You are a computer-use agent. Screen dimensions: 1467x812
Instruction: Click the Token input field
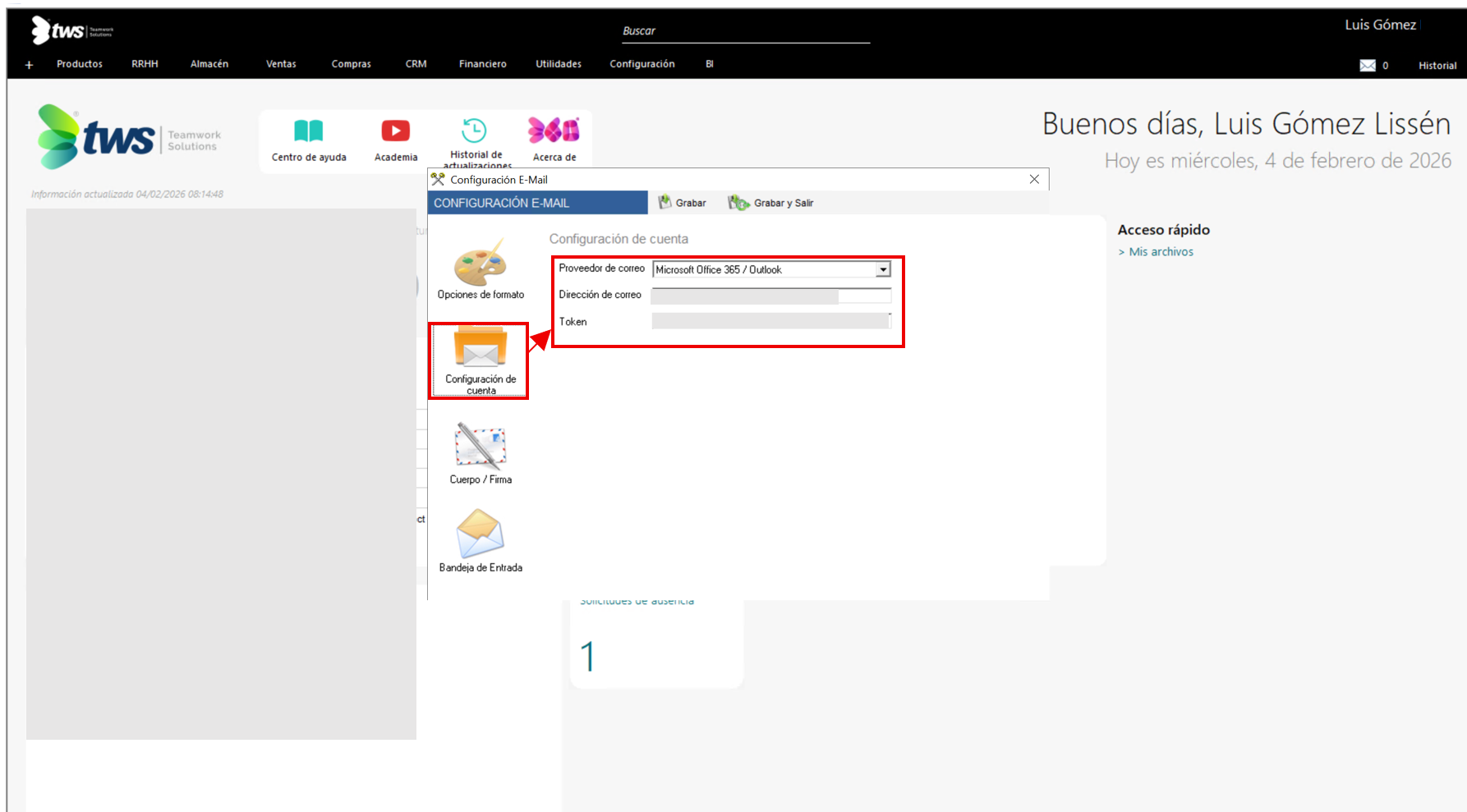coord(770,322)
